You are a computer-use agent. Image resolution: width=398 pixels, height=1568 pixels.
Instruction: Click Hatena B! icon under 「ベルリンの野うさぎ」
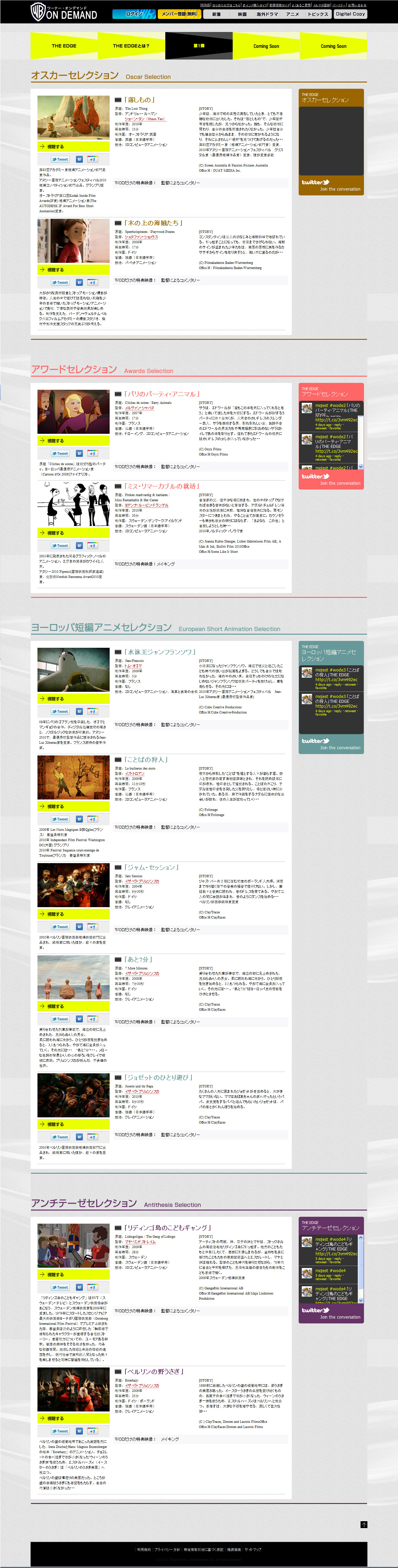(79, 1431)
